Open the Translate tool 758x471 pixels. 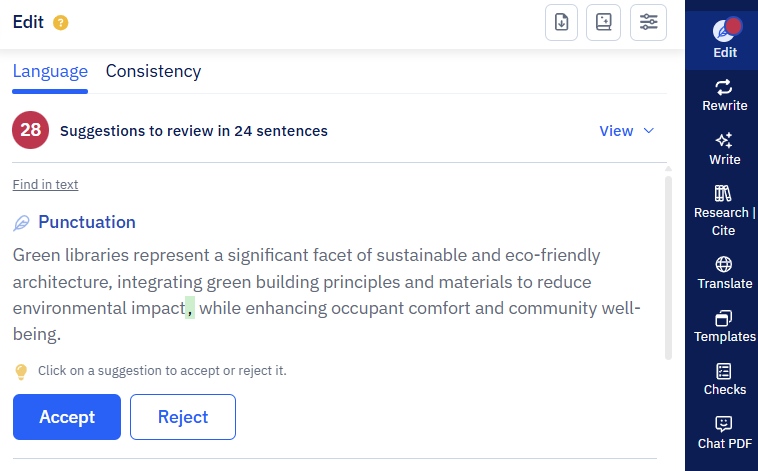[724, 273]
